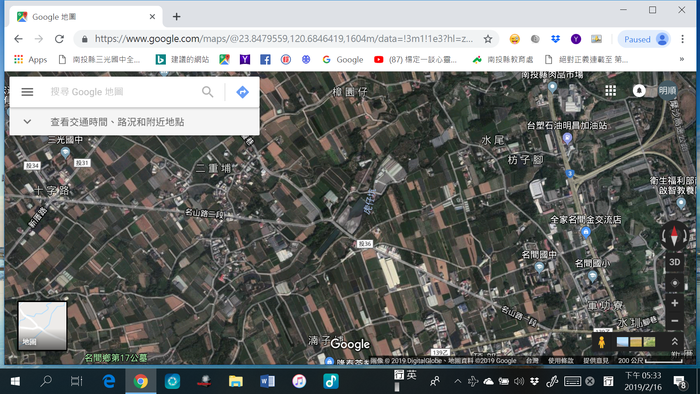Screen dimensions: 700x394
Task: Expand the imagery strip with double chevron
Action: [x=675, y=342]
